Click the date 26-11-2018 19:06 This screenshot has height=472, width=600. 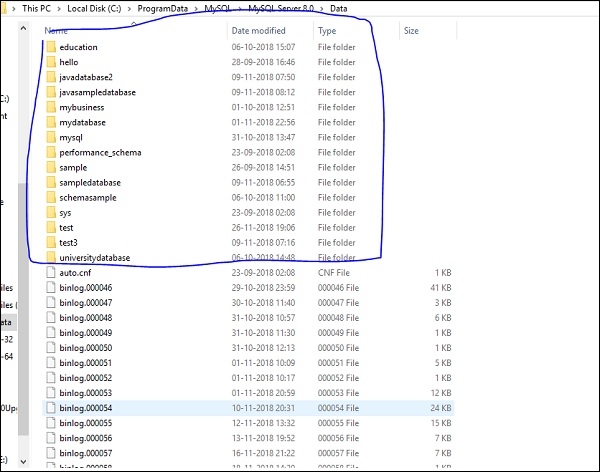[263, 228]
